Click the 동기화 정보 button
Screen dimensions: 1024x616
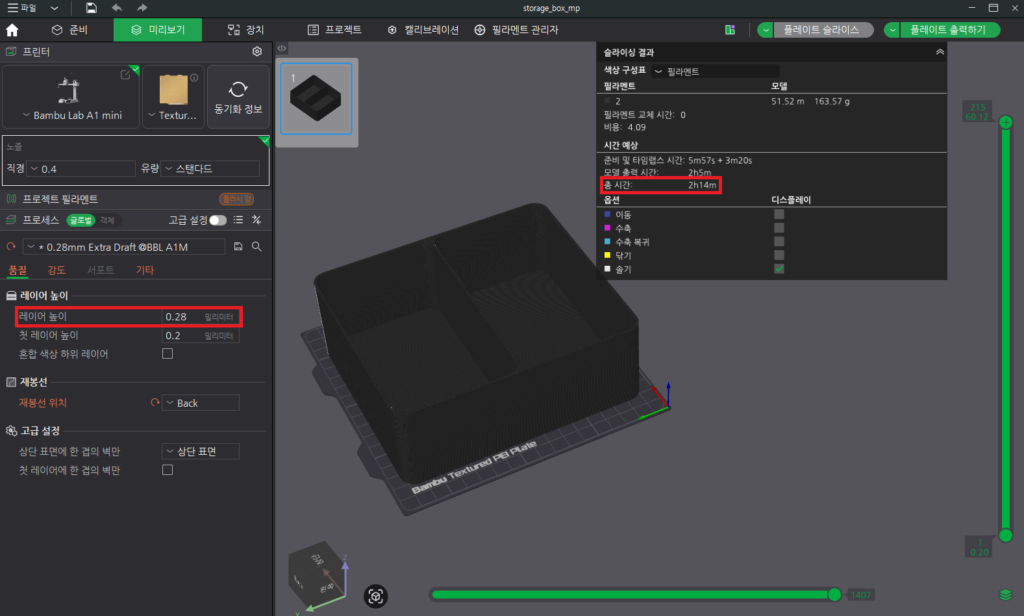(x=238, y=97)
